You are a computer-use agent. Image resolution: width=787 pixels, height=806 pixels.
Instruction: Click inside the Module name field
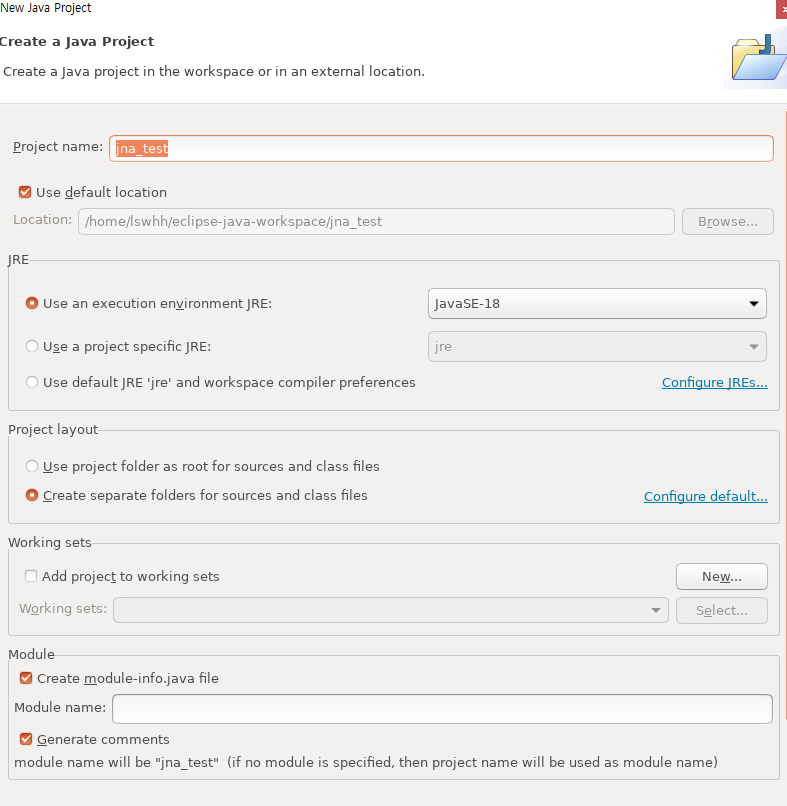coord(440,709)
